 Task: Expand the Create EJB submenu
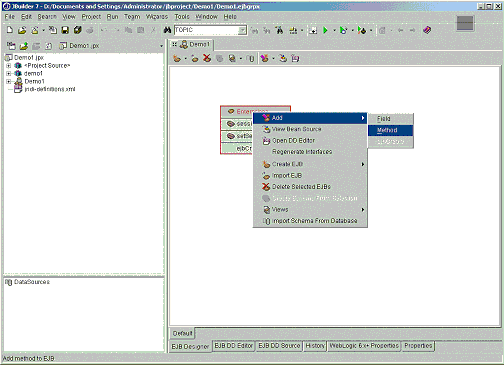coord(310,164)
